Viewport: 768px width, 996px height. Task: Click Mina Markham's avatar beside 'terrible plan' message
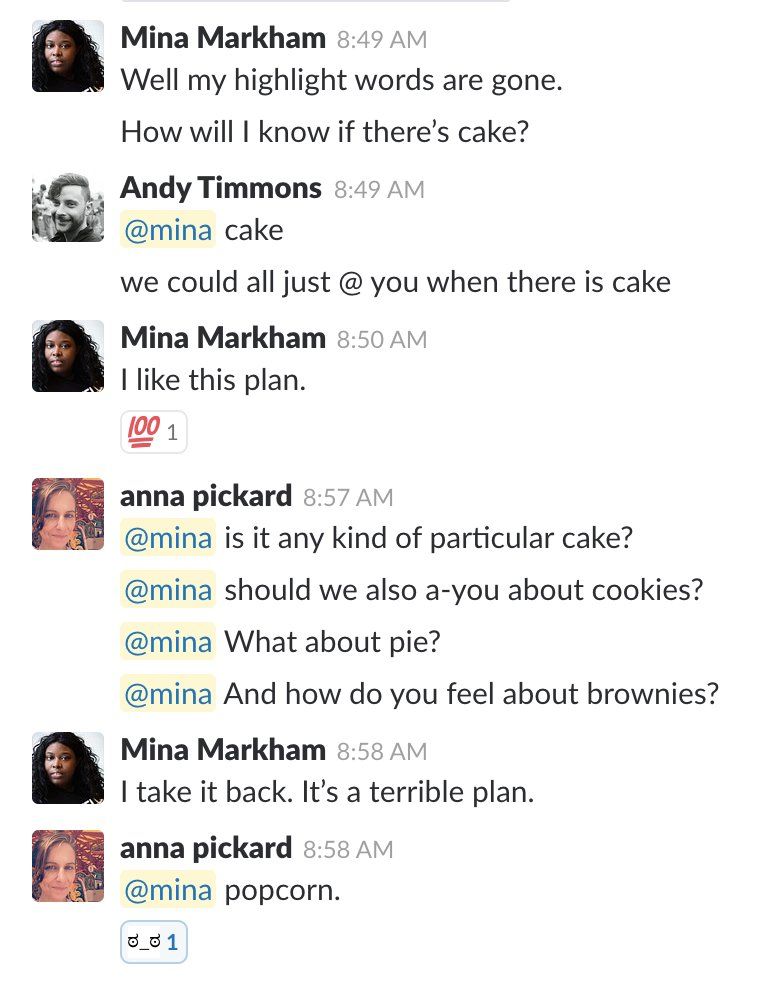[68, 768]
